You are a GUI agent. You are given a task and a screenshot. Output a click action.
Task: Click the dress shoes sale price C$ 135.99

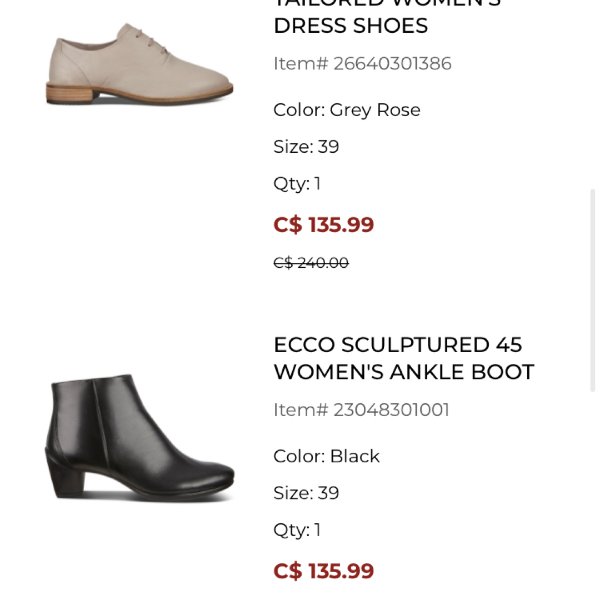323,225
